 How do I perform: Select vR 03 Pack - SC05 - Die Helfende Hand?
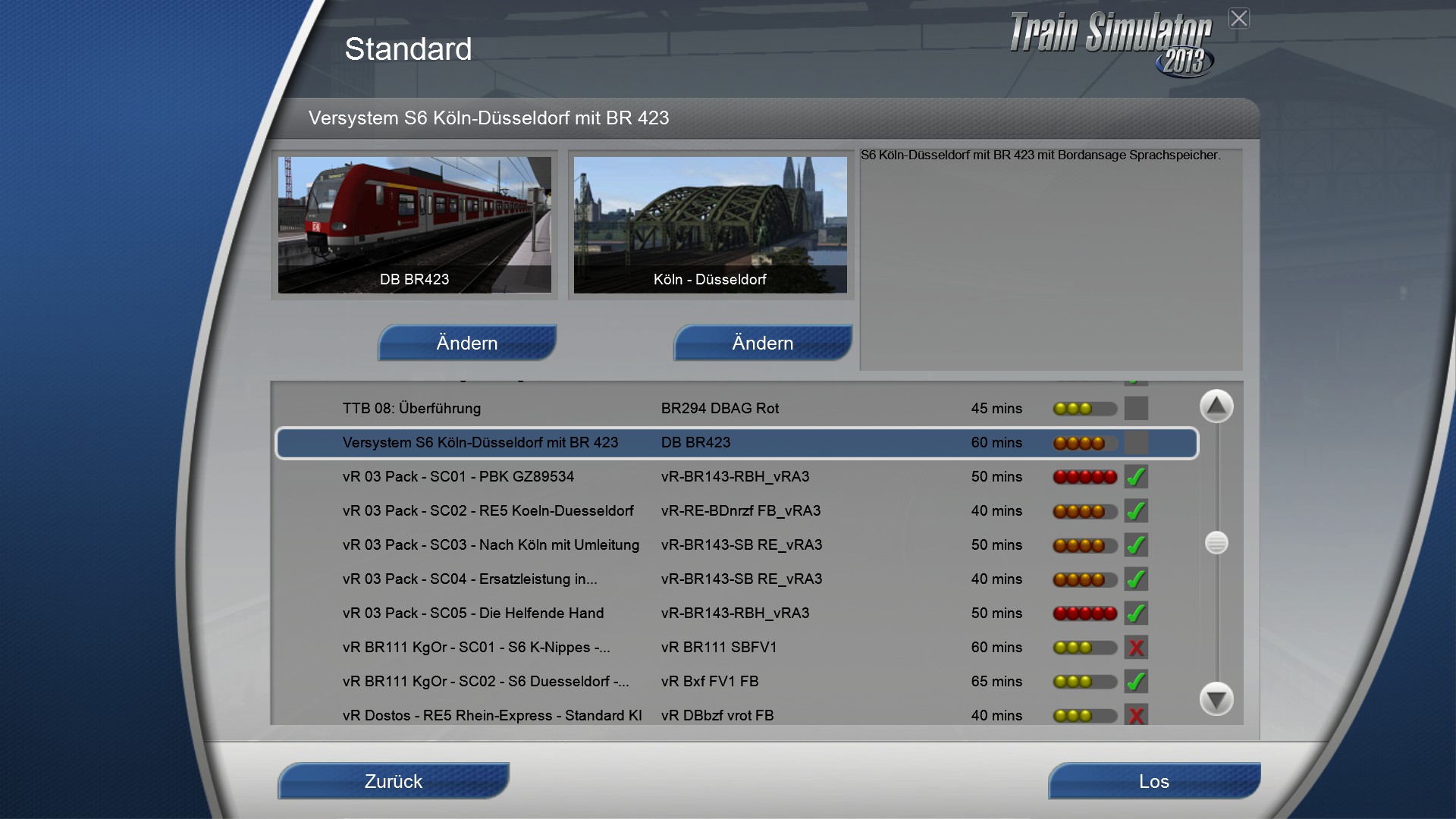point(737,613)
